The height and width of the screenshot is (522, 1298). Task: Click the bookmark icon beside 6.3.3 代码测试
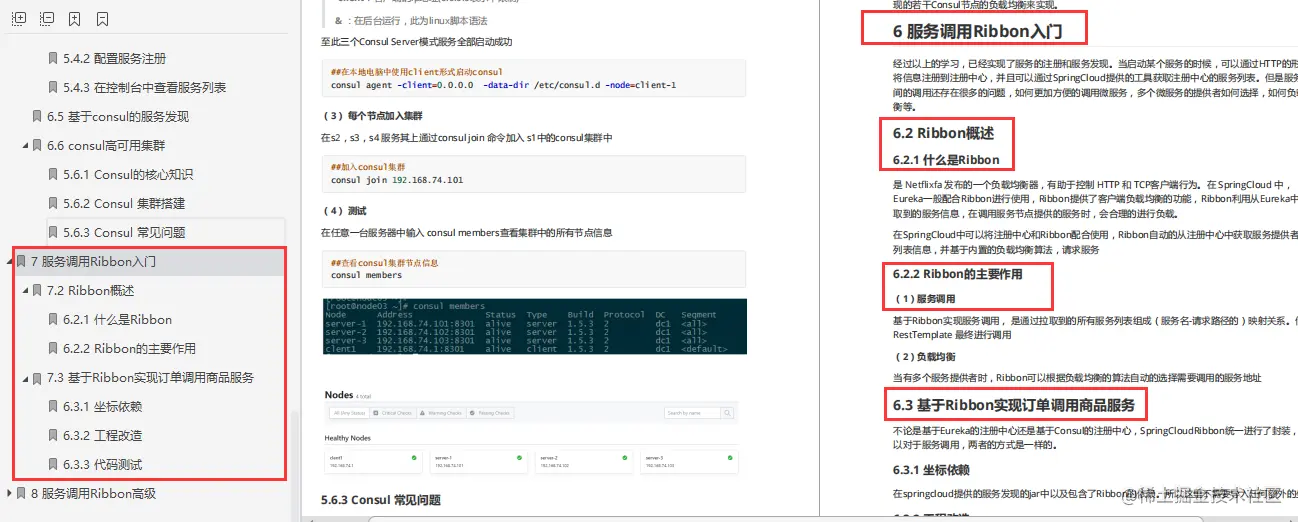click(53, 464)
